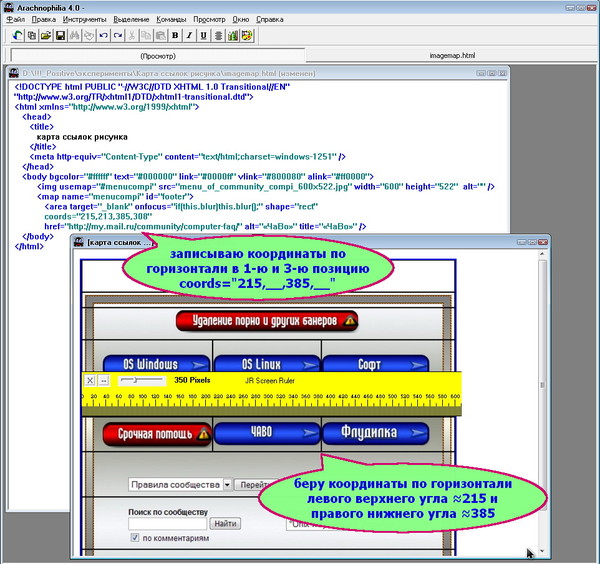The image size is (600, 564).
Task: Switch to the imagemap.html tab
Action: 452,55
